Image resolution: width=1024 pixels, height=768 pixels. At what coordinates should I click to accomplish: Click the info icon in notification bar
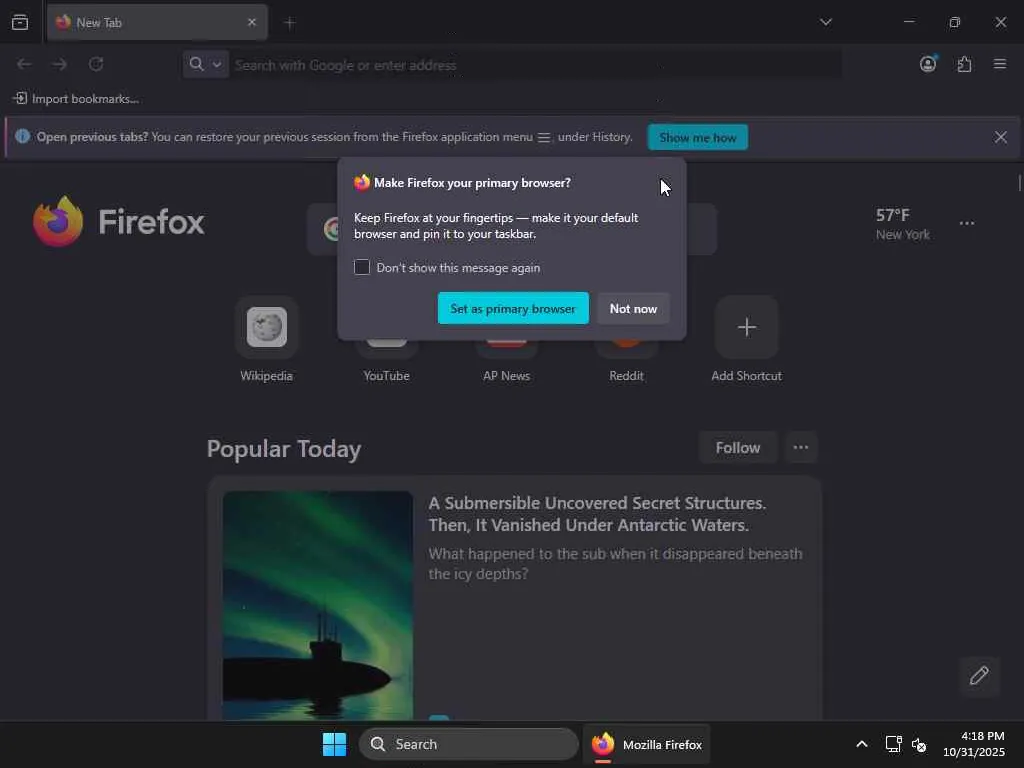(22, 136)
